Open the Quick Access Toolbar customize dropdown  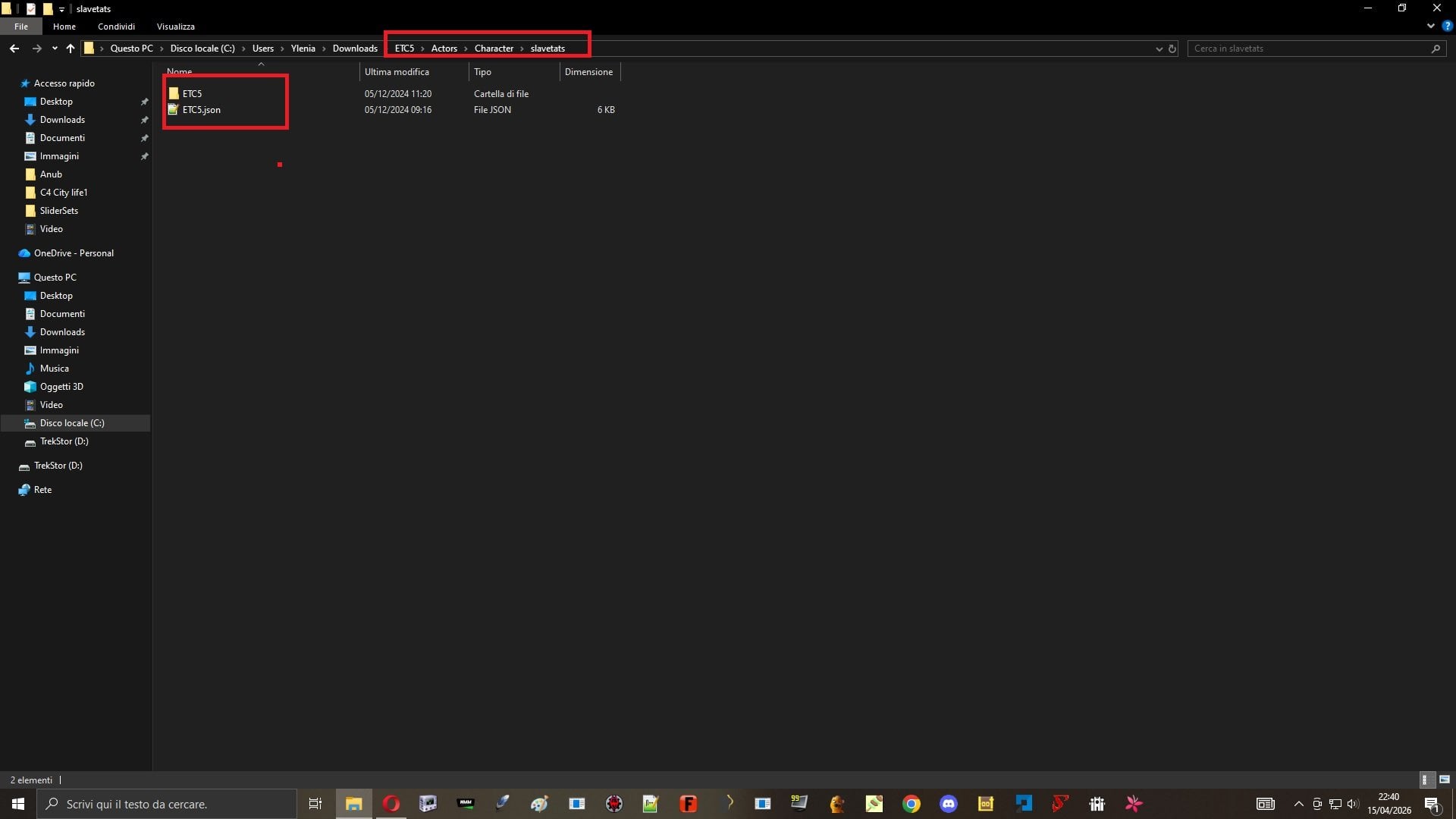[x=61, y=9]
